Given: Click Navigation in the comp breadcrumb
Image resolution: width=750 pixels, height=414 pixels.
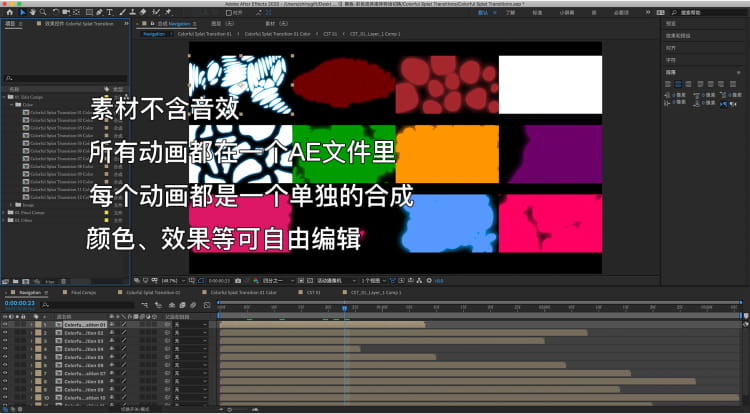Looking at the screenshot, I should pos(154,34).
